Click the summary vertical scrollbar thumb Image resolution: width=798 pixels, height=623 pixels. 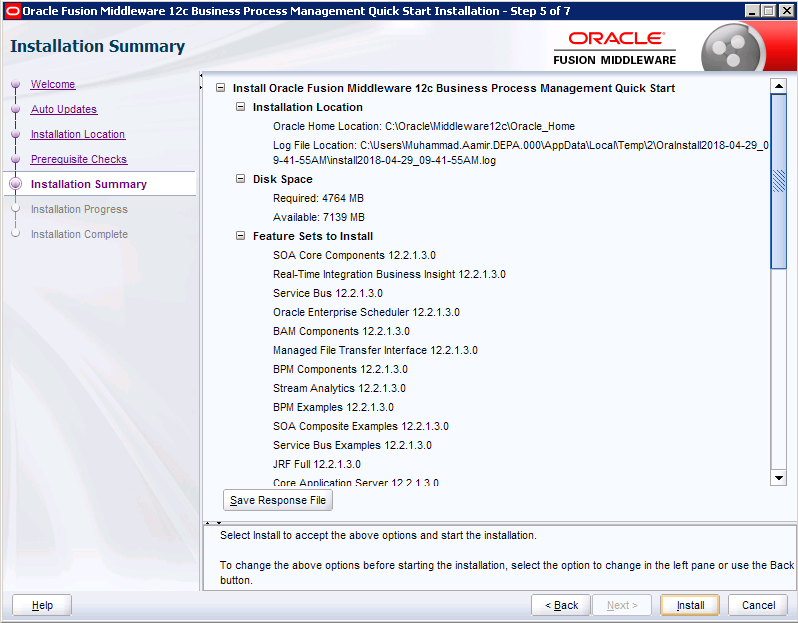pos(779,181)
